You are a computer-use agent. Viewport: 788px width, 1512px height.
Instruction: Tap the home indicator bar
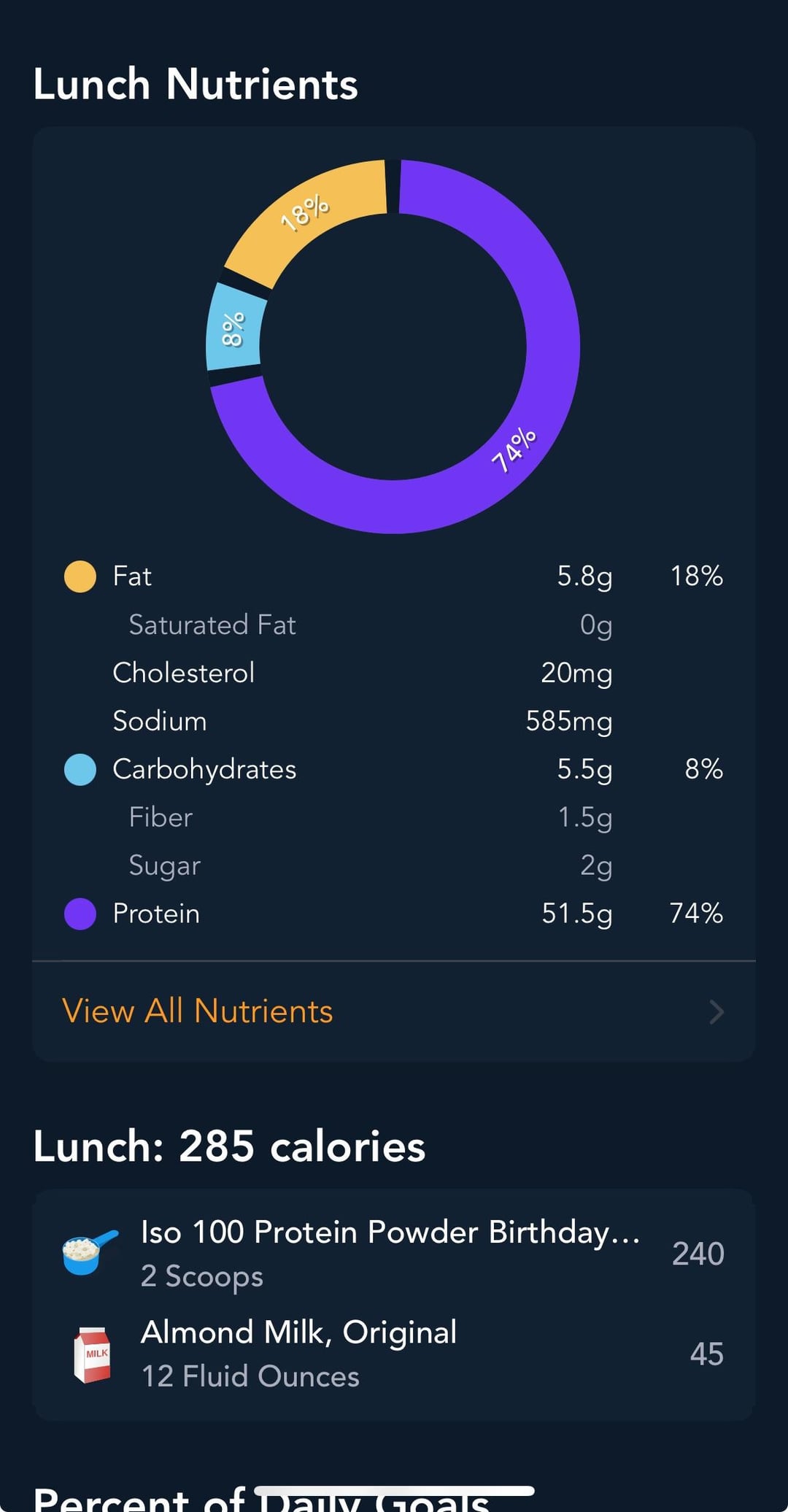[x=394, y=1490]
